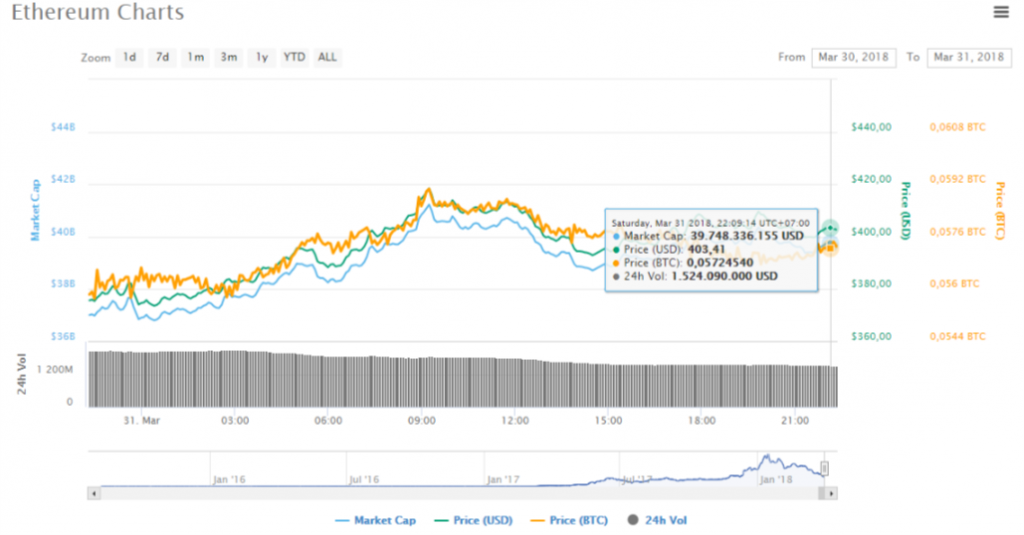Click the From date input field
This screenshot has width=1024, height=535.
[853, 57]
